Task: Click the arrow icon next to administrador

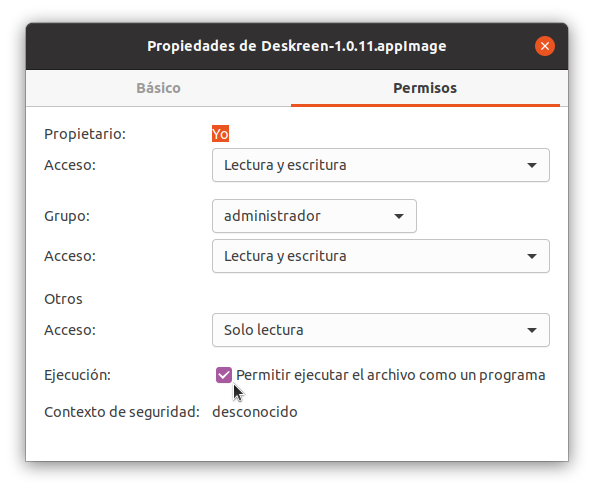Action: click(399, 216)
